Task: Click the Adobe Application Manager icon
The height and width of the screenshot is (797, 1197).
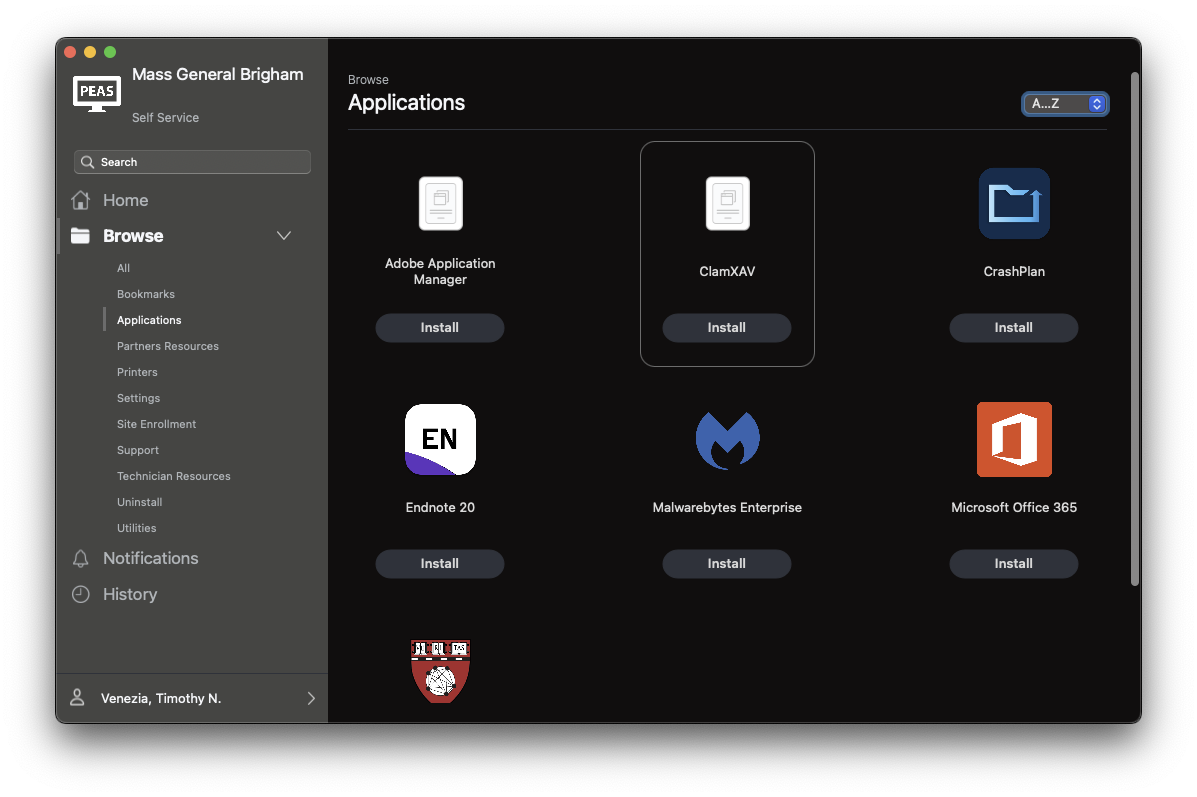Action: (x=440, y=203)
